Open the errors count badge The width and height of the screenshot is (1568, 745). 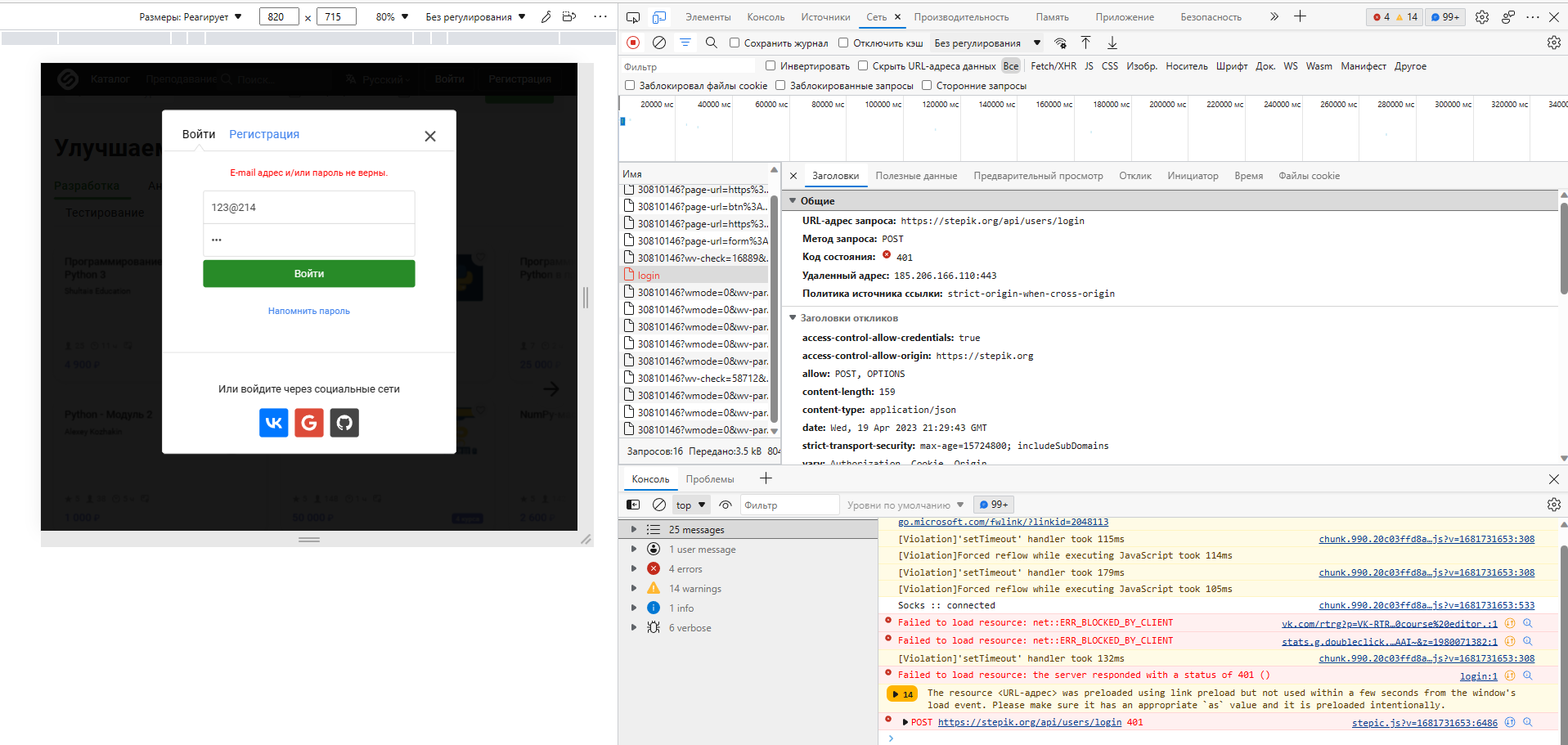click(x=1382, y=17)
